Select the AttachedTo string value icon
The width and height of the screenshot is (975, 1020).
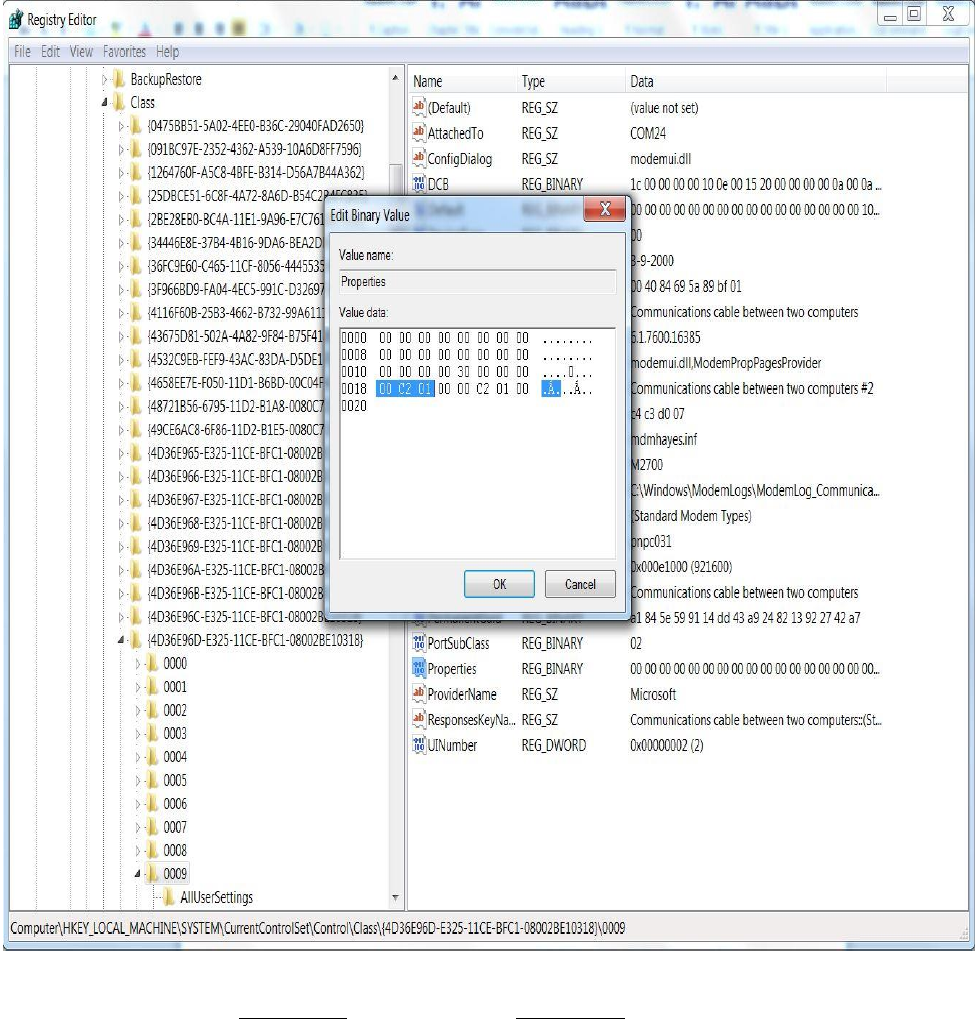pyautogui.click(x=419, y=133)
